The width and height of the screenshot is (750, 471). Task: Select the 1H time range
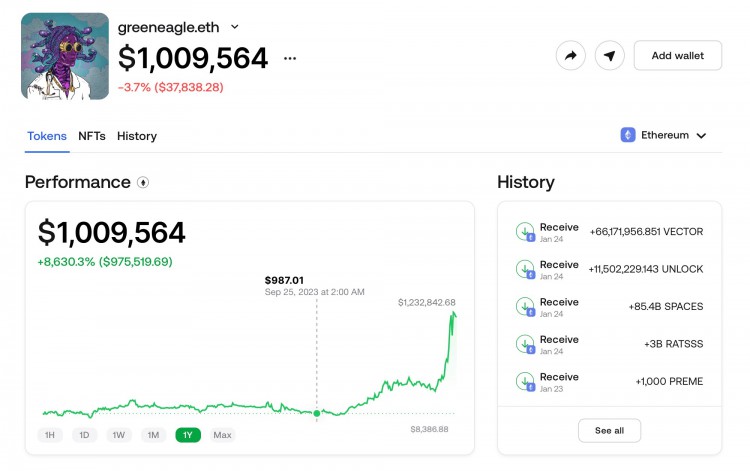tap(50, 435)
